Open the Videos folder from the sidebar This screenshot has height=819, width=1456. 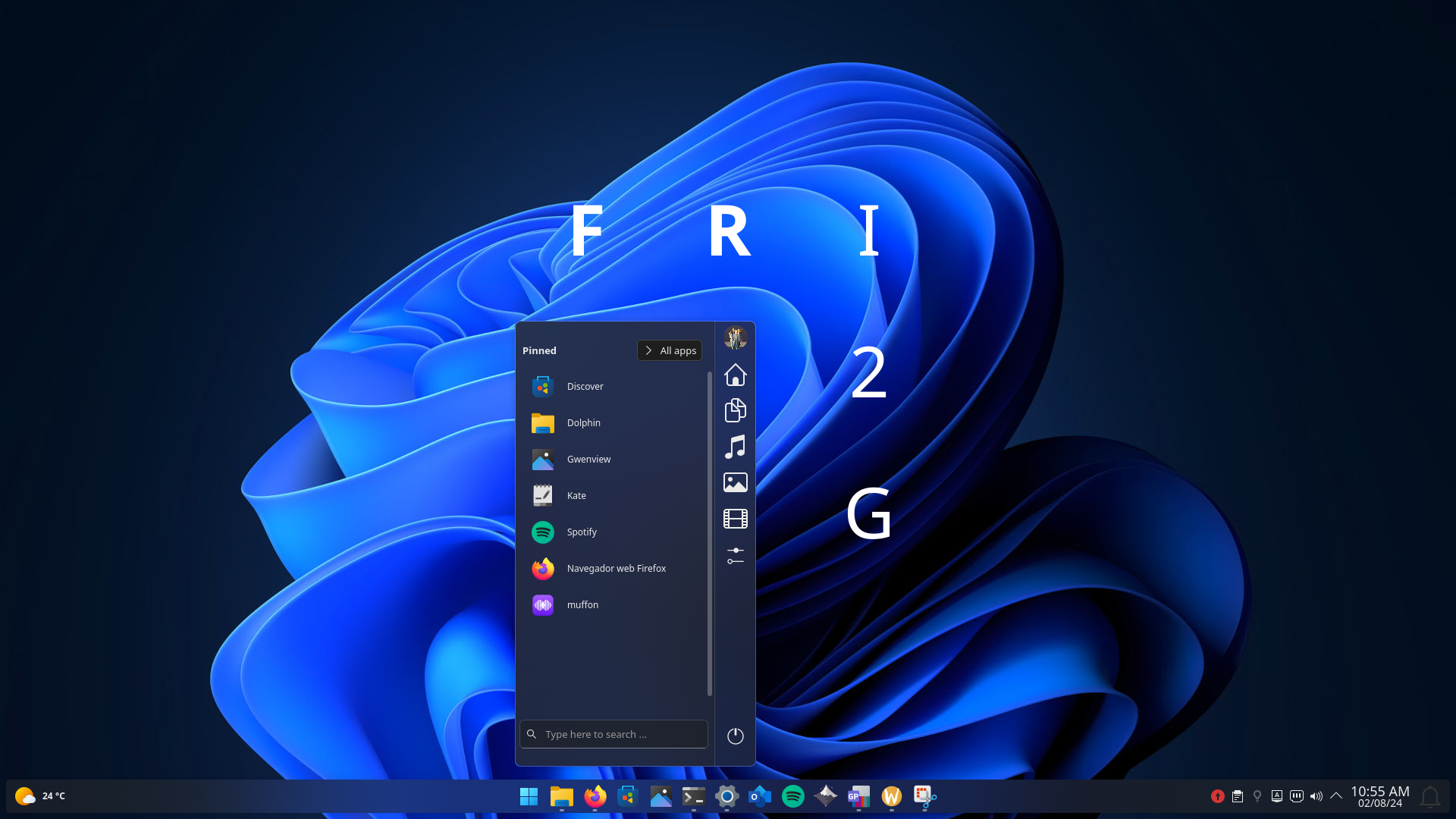click(x=735, y=519)
